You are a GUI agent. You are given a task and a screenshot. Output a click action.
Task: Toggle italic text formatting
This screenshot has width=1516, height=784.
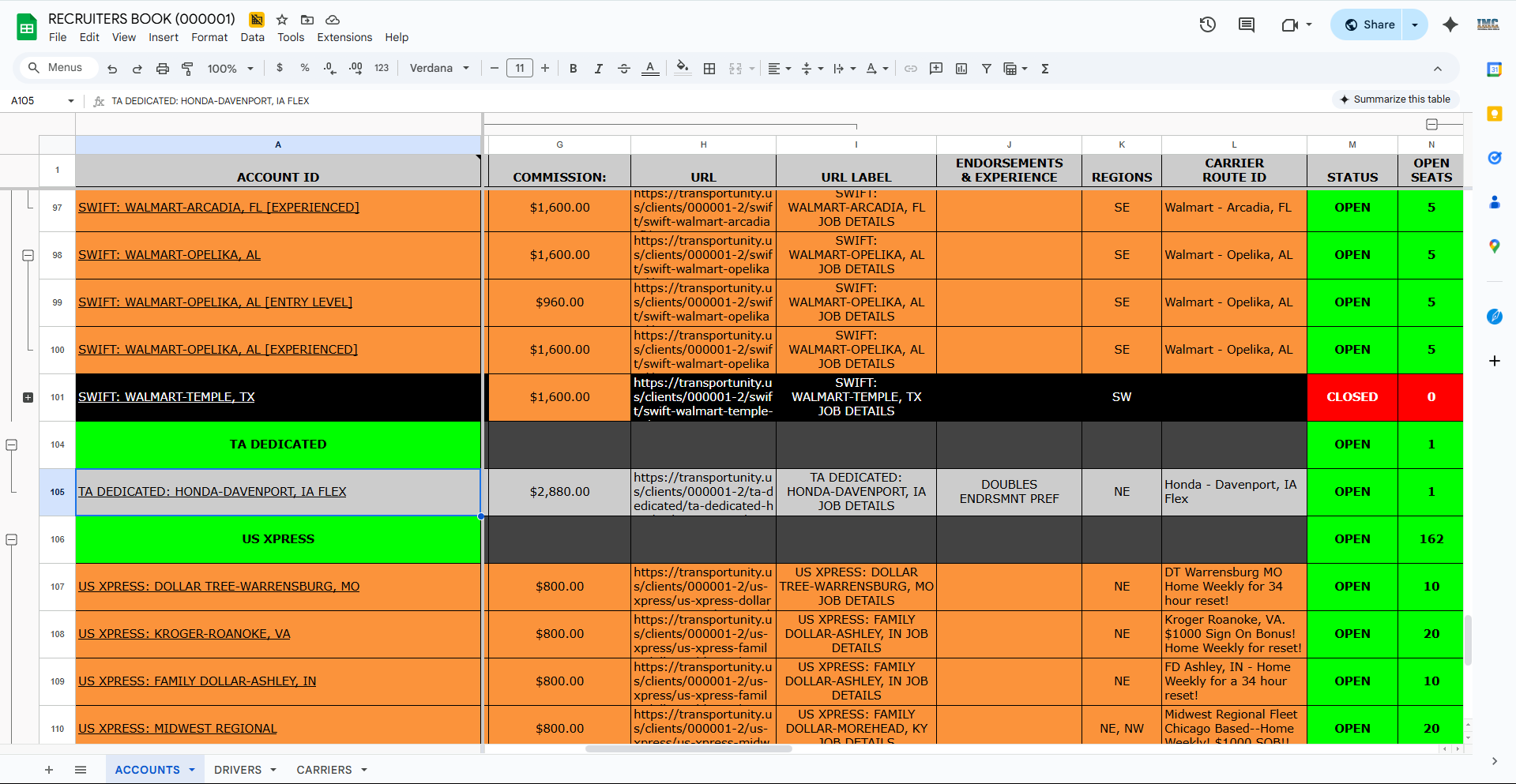pos(598,69)
